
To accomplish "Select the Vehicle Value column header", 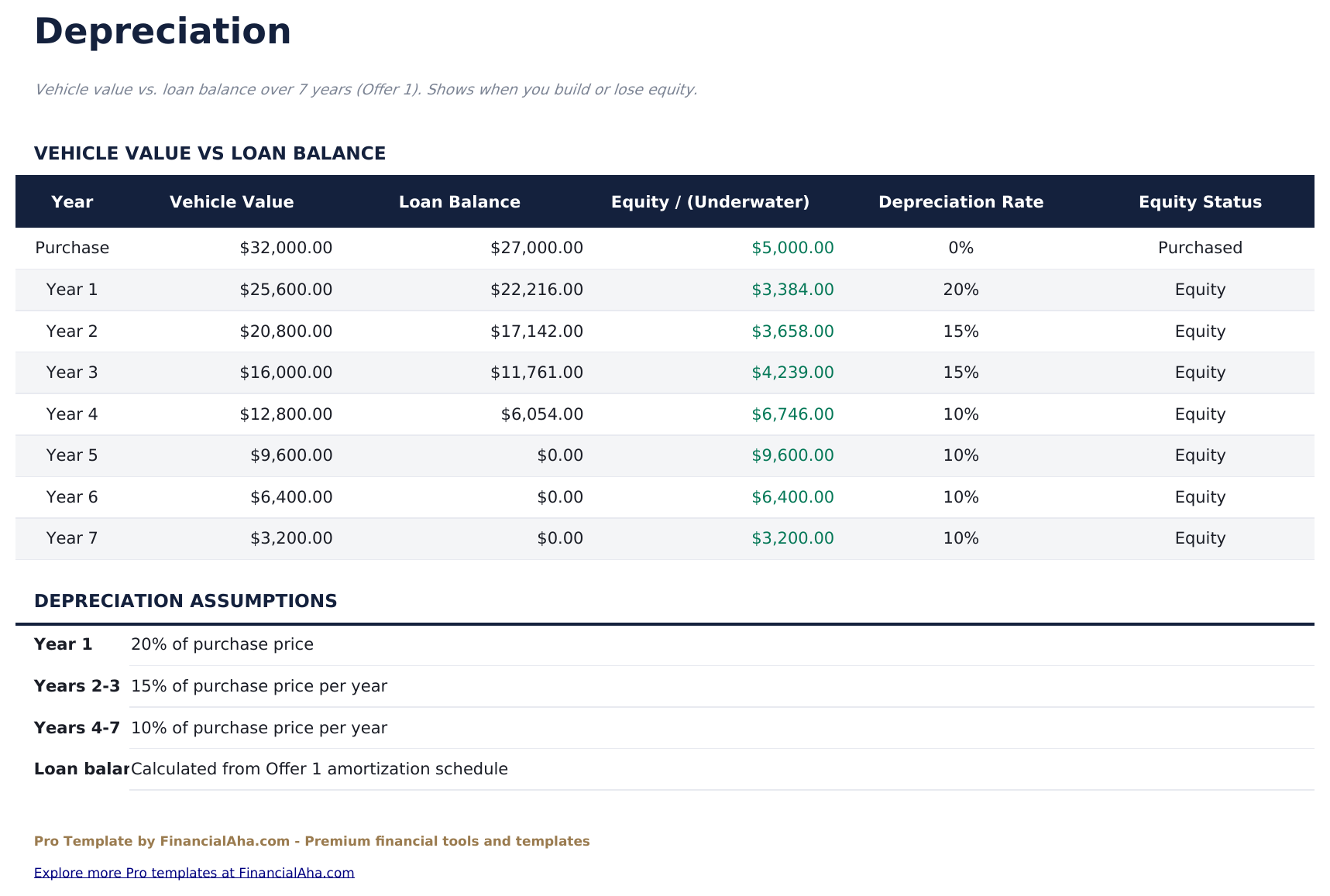I will [231, 201].
